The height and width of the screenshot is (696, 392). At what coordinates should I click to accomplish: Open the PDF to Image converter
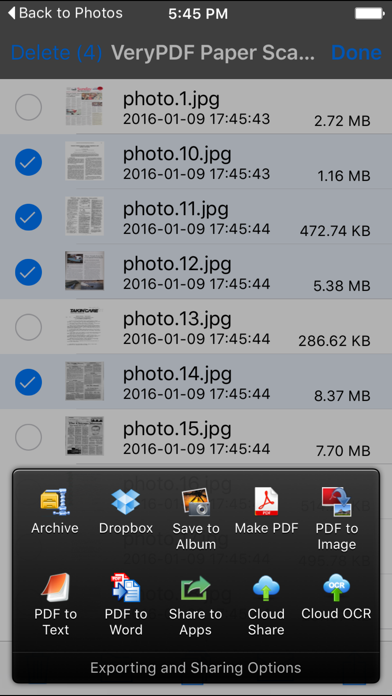[x=337, y=502]
